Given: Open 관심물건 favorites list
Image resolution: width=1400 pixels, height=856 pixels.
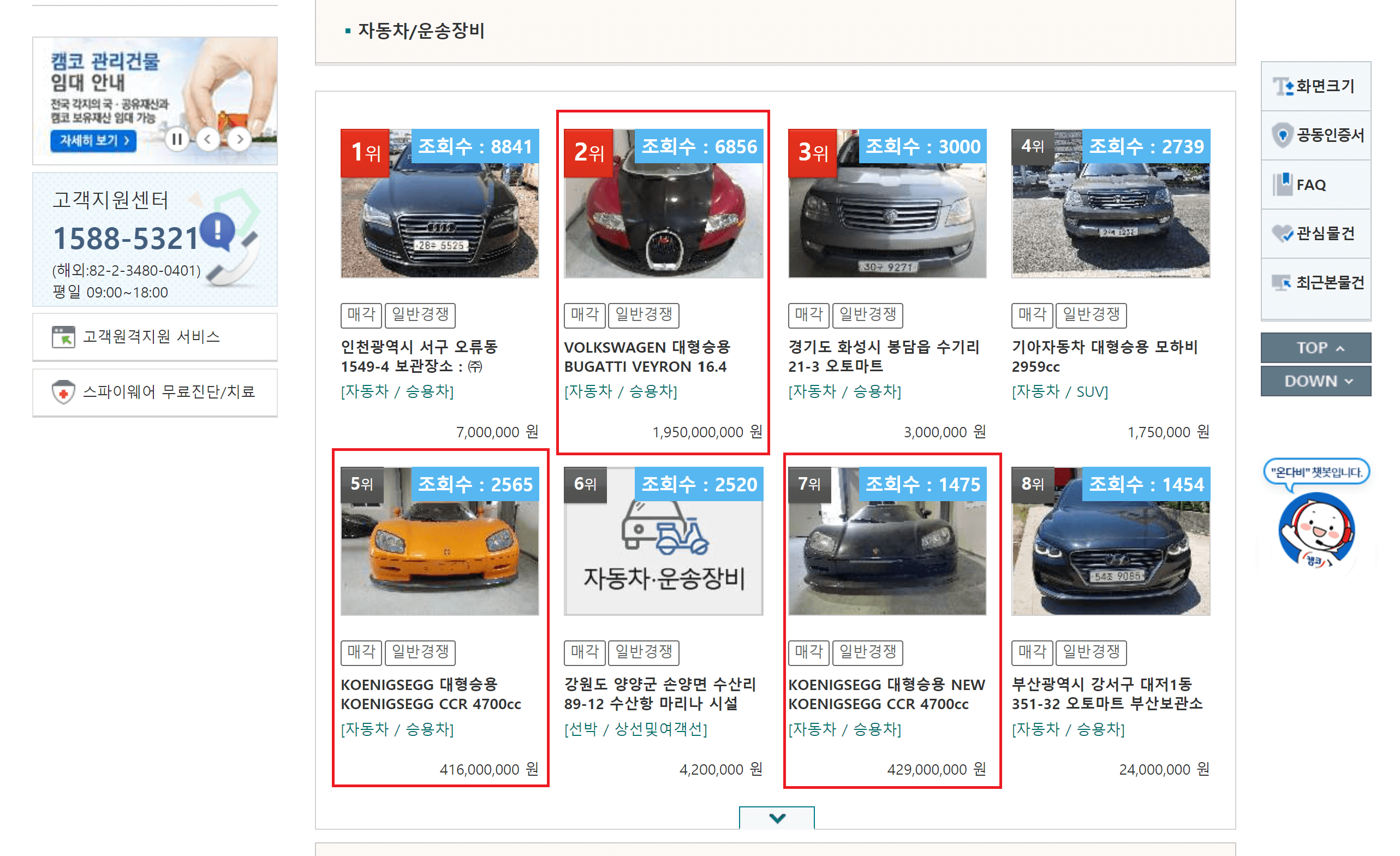Looking at the screenshot, I should 1315,234.
